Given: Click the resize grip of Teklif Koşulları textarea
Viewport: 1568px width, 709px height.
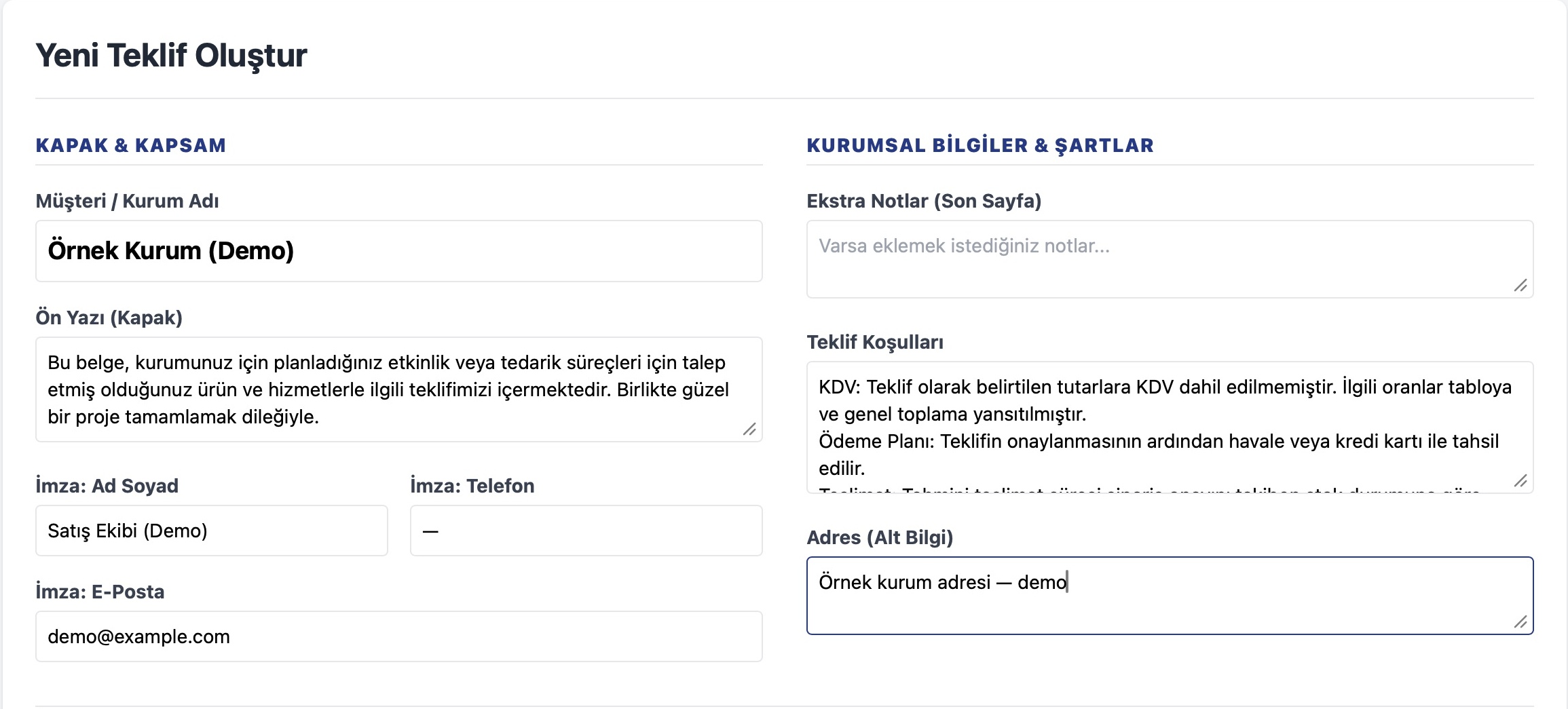Looking at the screenshot, I should pos(1520,480).
